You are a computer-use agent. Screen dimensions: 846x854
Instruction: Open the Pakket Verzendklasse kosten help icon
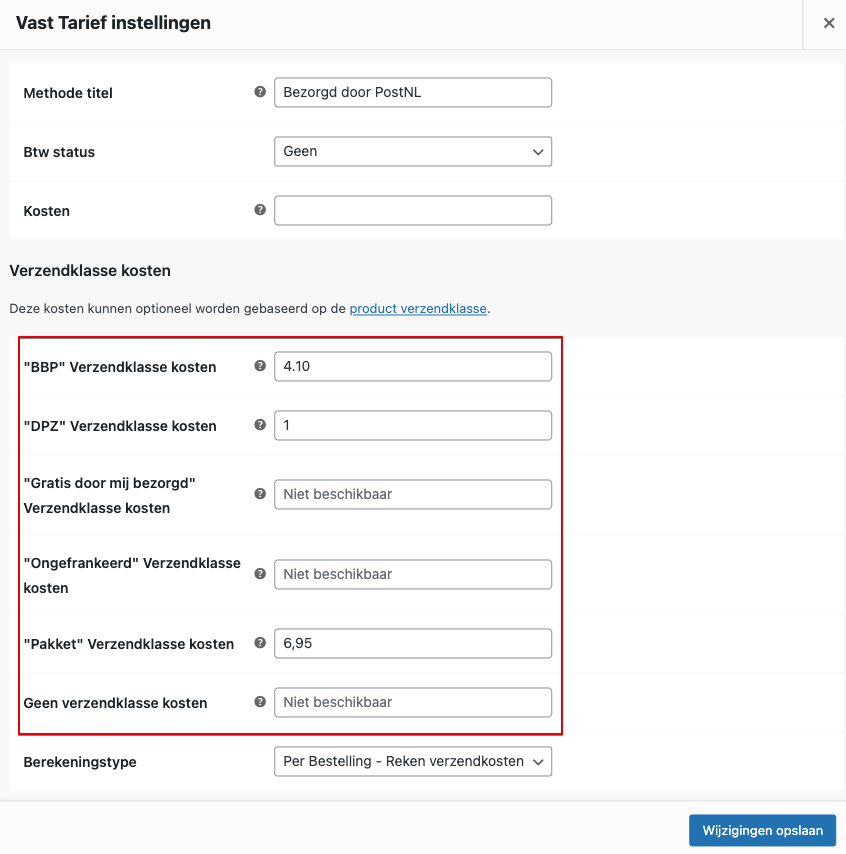pos(260,643)
